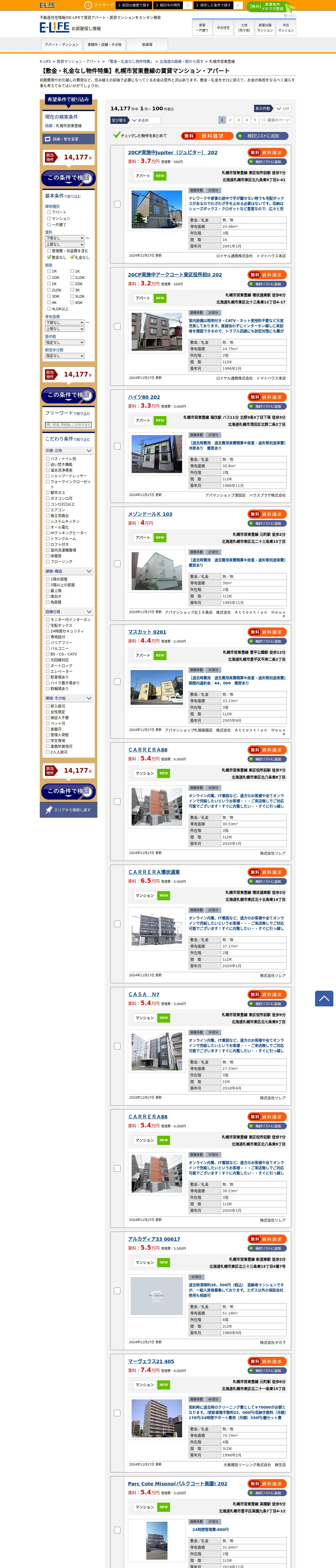Click breadcrumb 賃貸マンション・アパート
The height and width of the screenshot is (1568, 336).
point(79,61)
